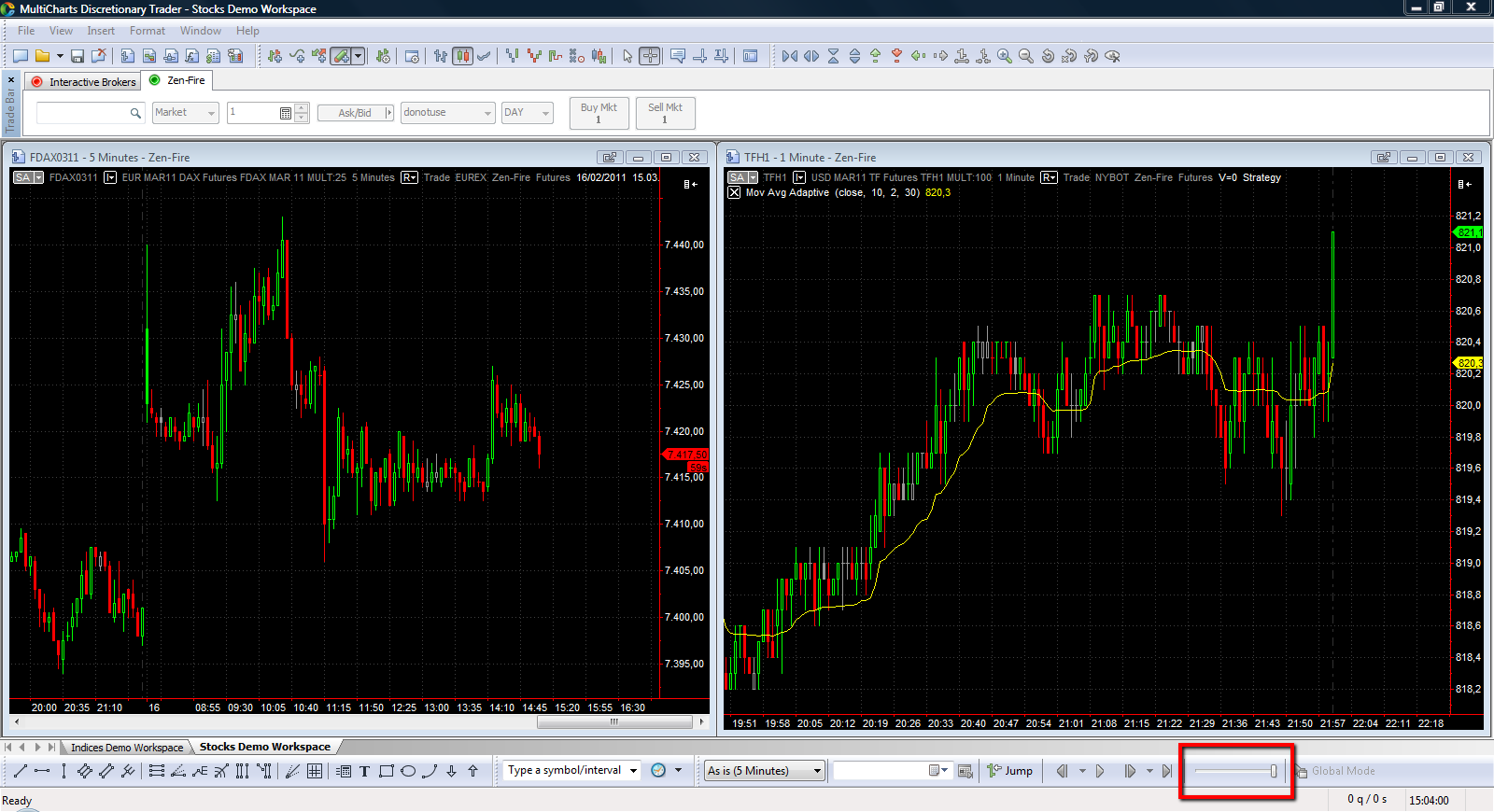Click the Insert Instrument toolbar icon
This screenshot has height=812, width=1494.
tap(275, 56)
